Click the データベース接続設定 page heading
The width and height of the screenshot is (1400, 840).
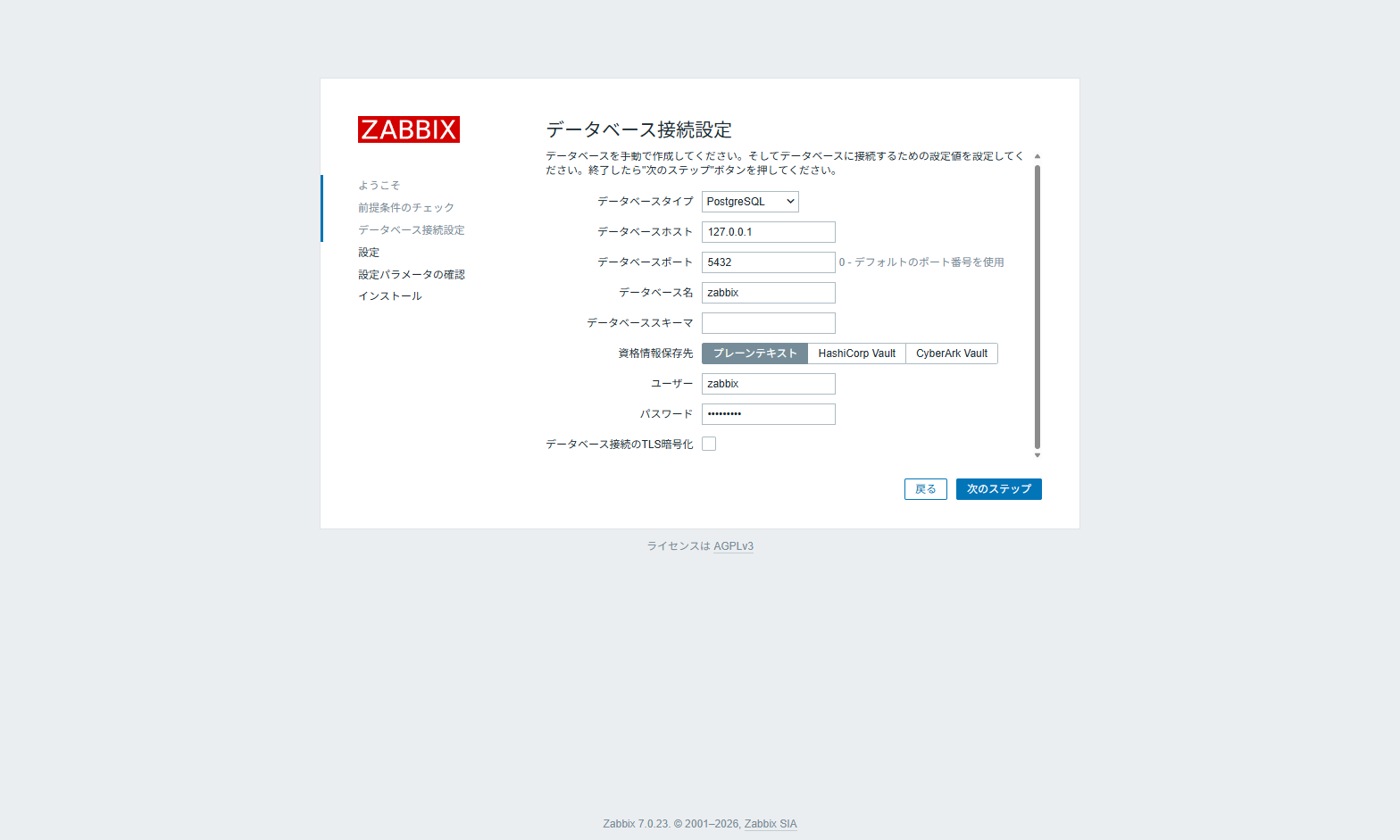(639, 130)
